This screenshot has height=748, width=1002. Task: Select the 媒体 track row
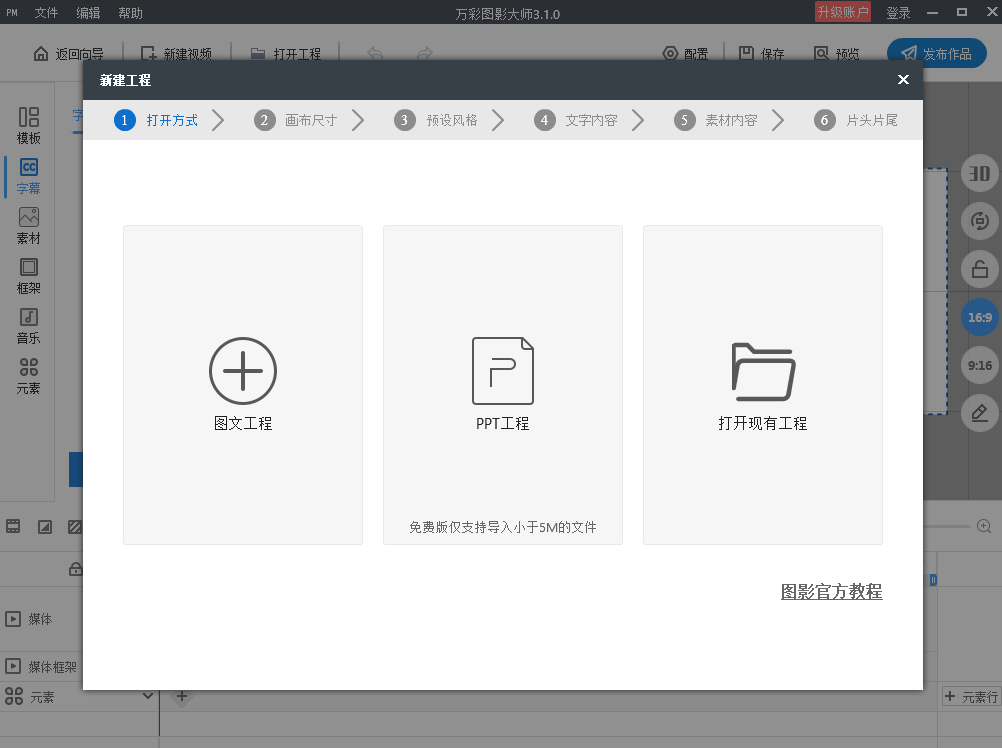coord(42,619)
